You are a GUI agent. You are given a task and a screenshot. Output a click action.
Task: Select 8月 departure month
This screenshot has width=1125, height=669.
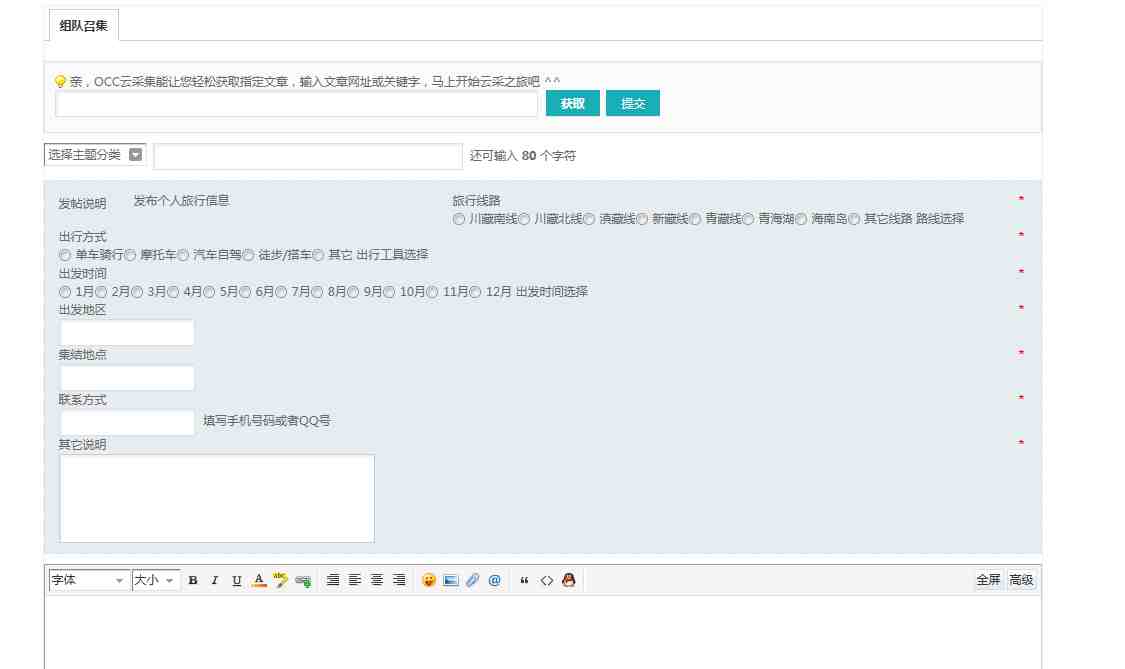pos(317,292)
